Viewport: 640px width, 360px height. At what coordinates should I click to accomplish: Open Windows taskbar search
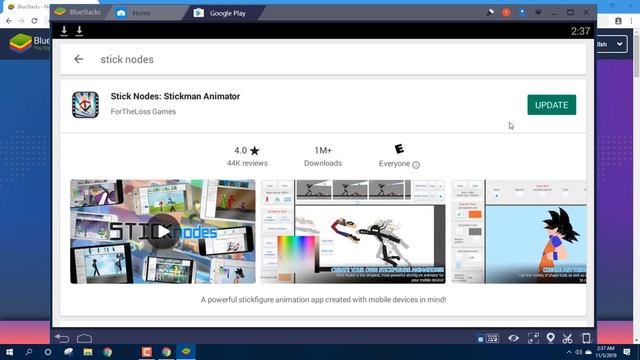tap(29, 352)
